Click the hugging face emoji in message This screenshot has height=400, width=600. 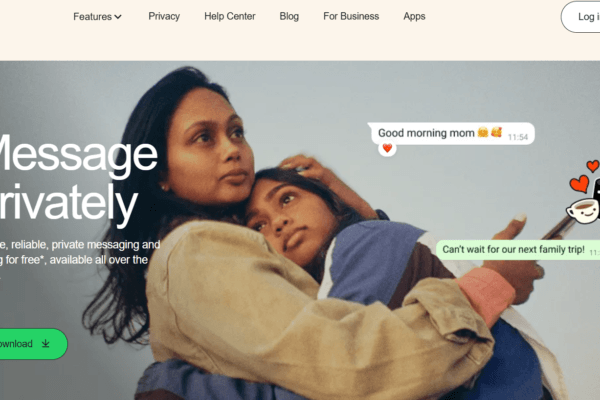(x=483, y=132)
